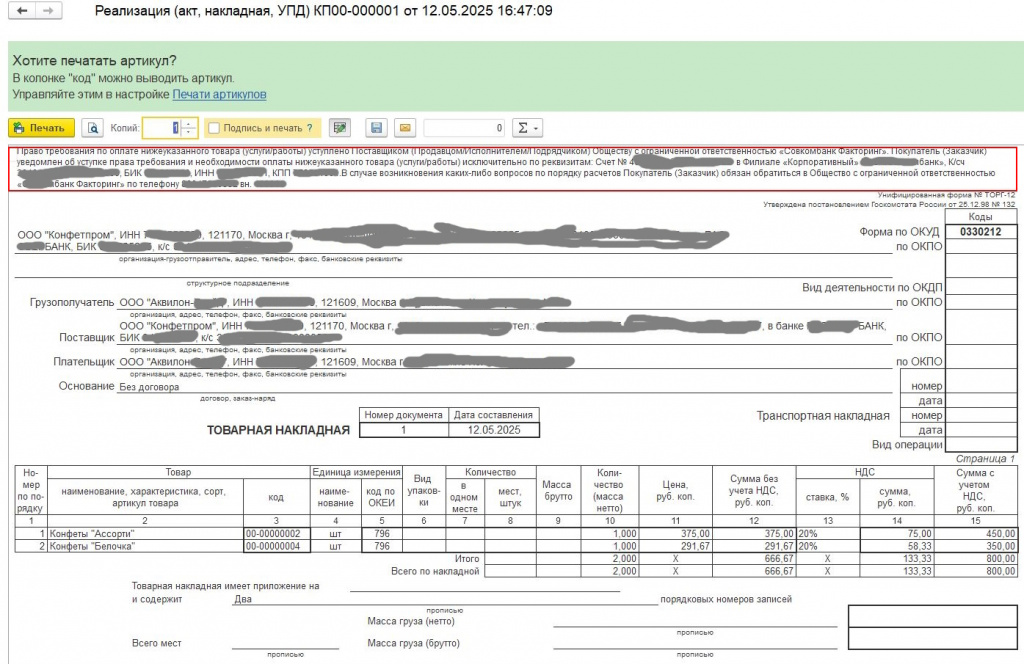The image size is (1024, 664).
Task: Click code cell 00-00000002
Action: 276,534
